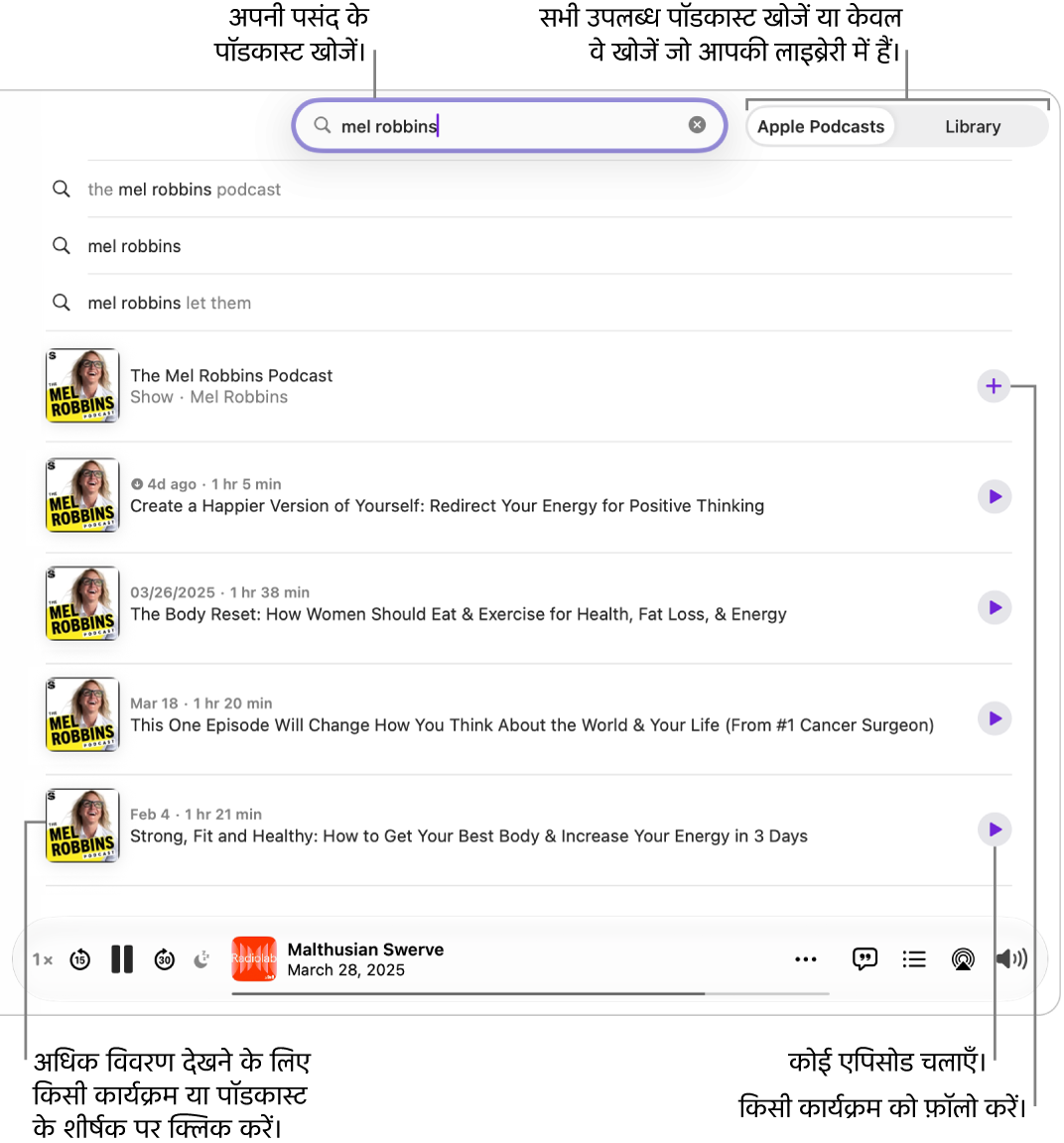
Task: Click the Radiolab artwork in the player
Action: point(254,958)
